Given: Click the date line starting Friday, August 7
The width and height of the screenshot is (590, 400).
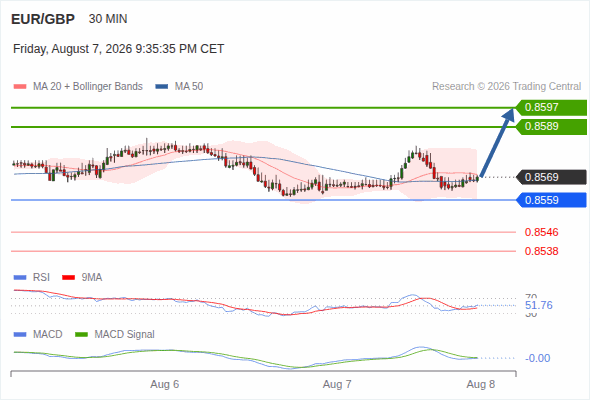Looking at the screenshot, I should pos(119,49).
